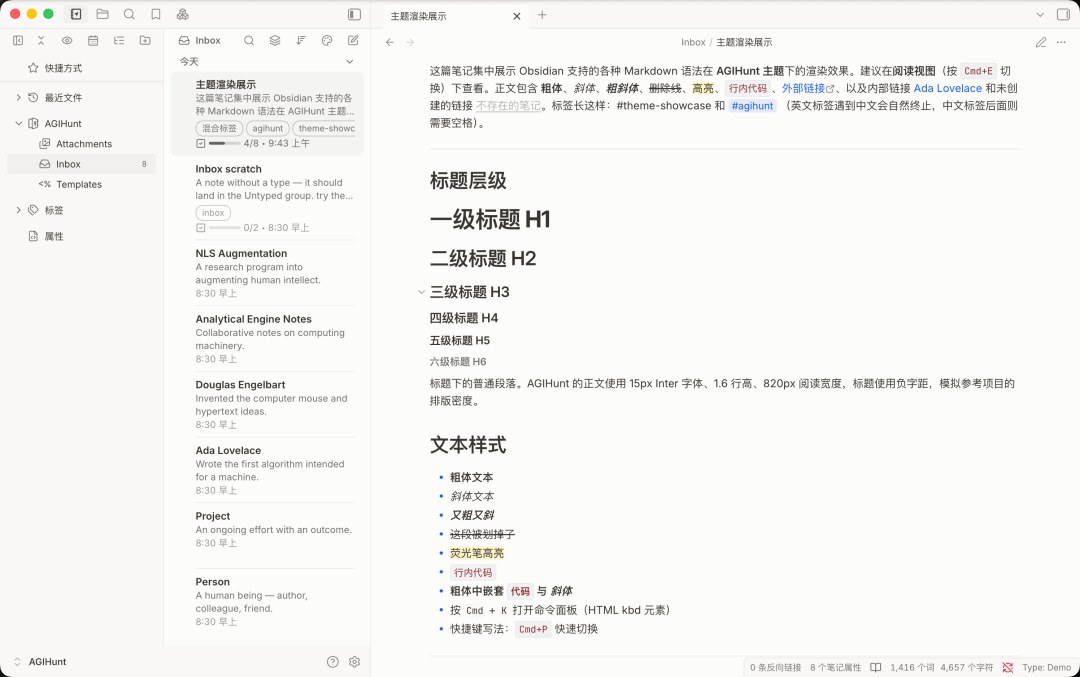Collapse all folders in navigator
Screen dimensions: 1080x677
click(41, 41)
